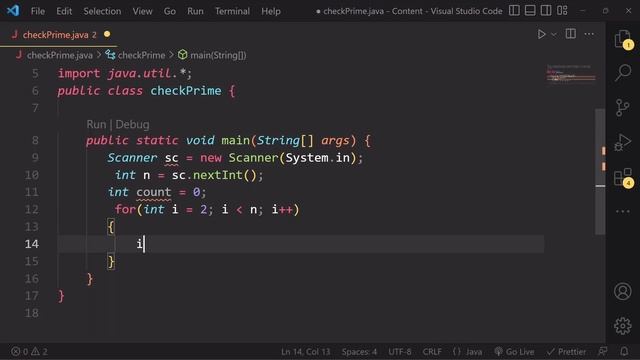Screen dimensions: 640x360
Task: Click the import java.util.* line
Action: (x=124, y=73)
